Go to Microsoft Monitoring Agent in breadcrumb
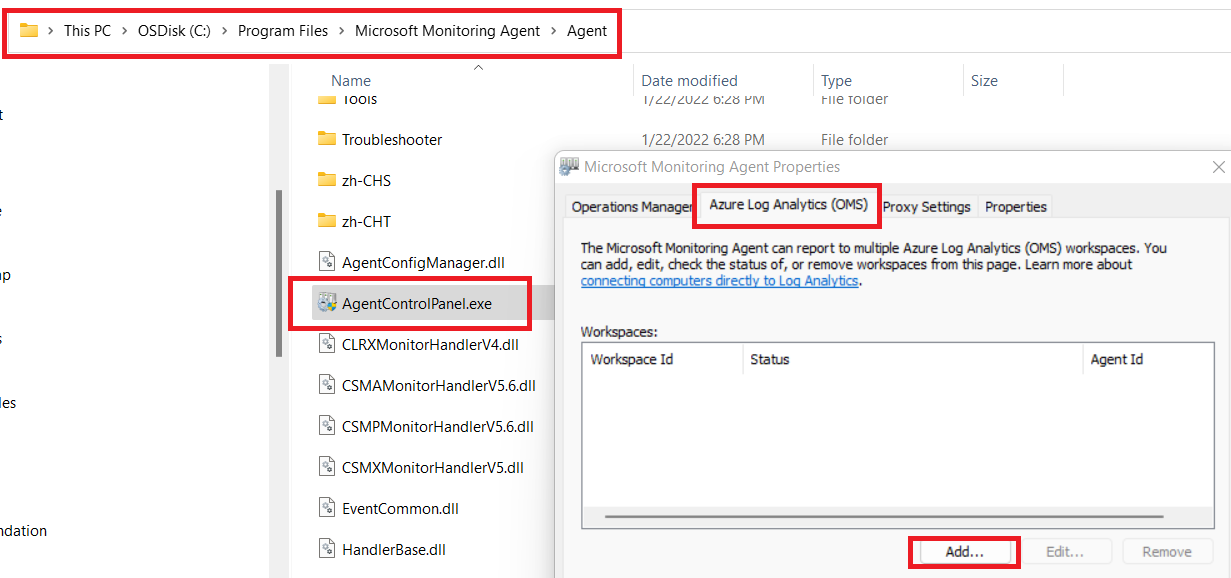Image resolution: width=1231 pixels, height=578 pixels. click(x=447, y=31)
